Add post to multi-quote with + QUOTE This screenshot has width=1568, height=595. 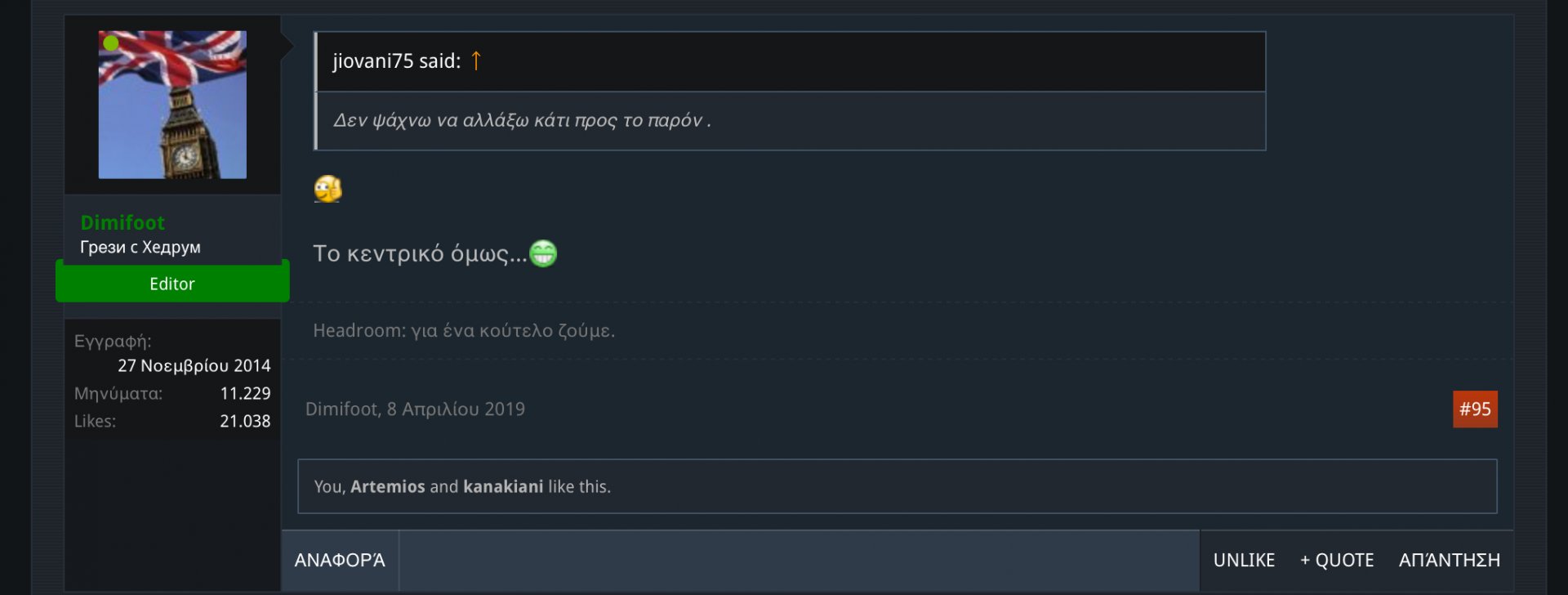click(x=1336, y=560)
